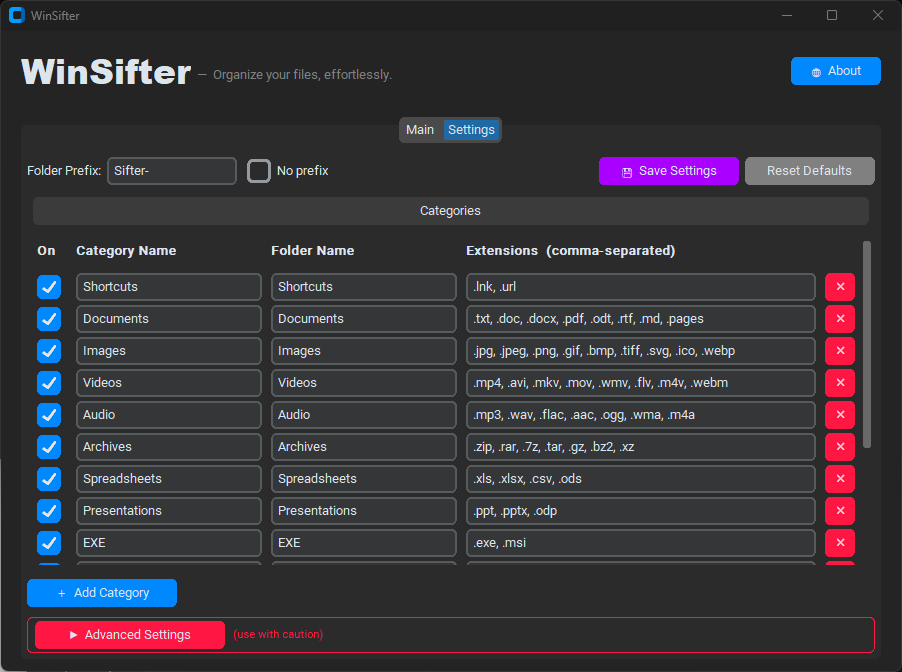Toggle the Images category off

click(x=49, y=351)
